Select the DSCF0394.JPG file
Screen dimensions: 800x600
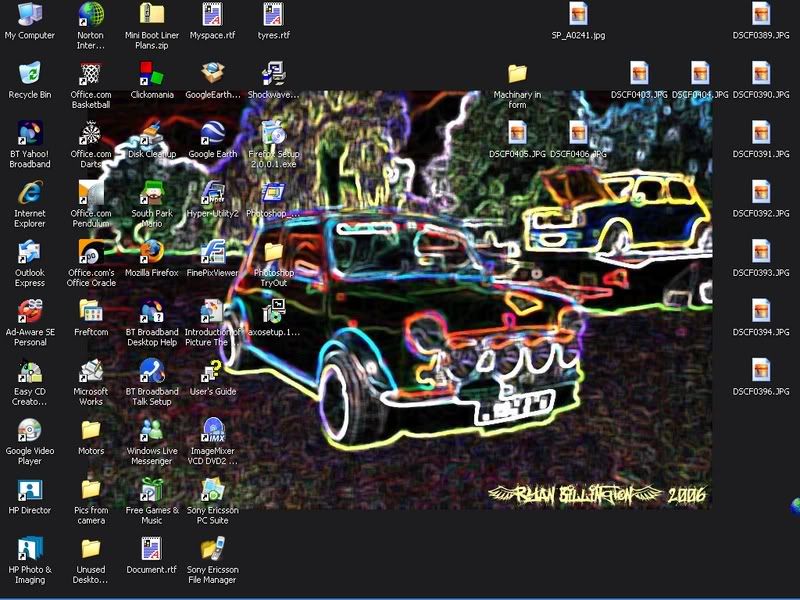[x=761, y=311]
